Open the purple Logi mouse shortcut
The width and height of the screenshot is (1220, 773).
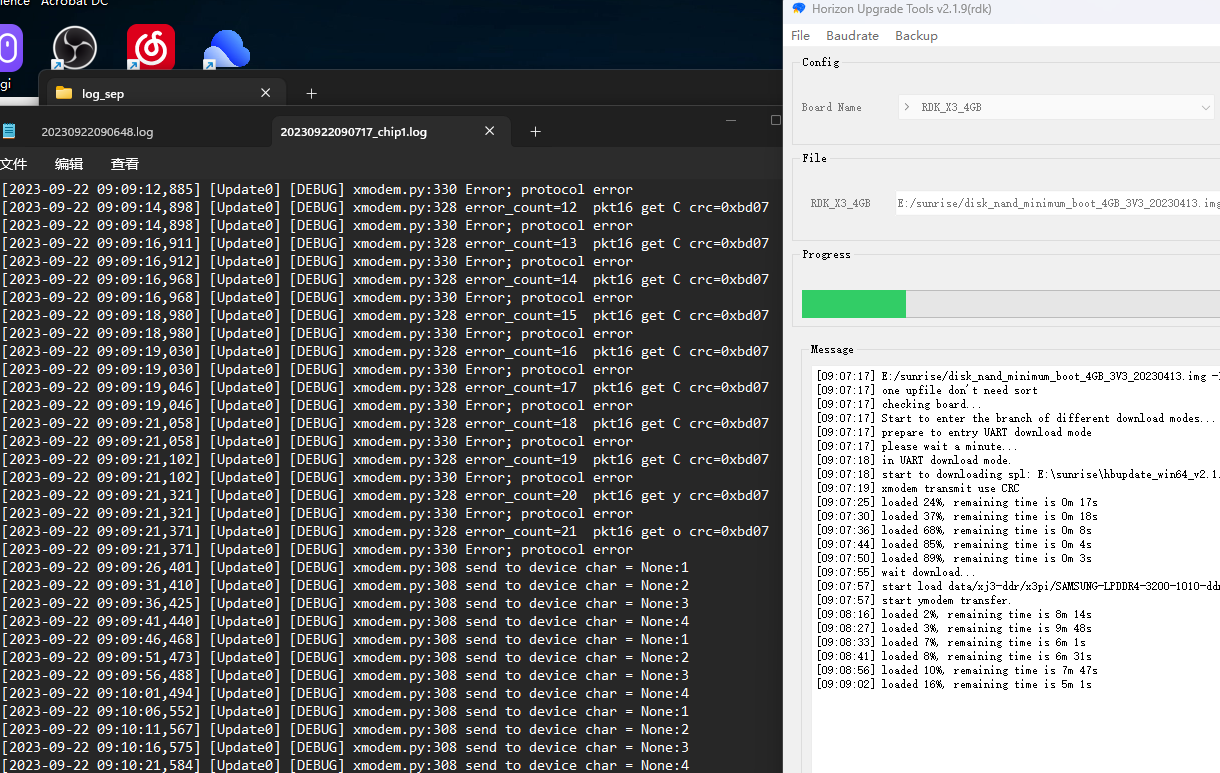[8, 48]
